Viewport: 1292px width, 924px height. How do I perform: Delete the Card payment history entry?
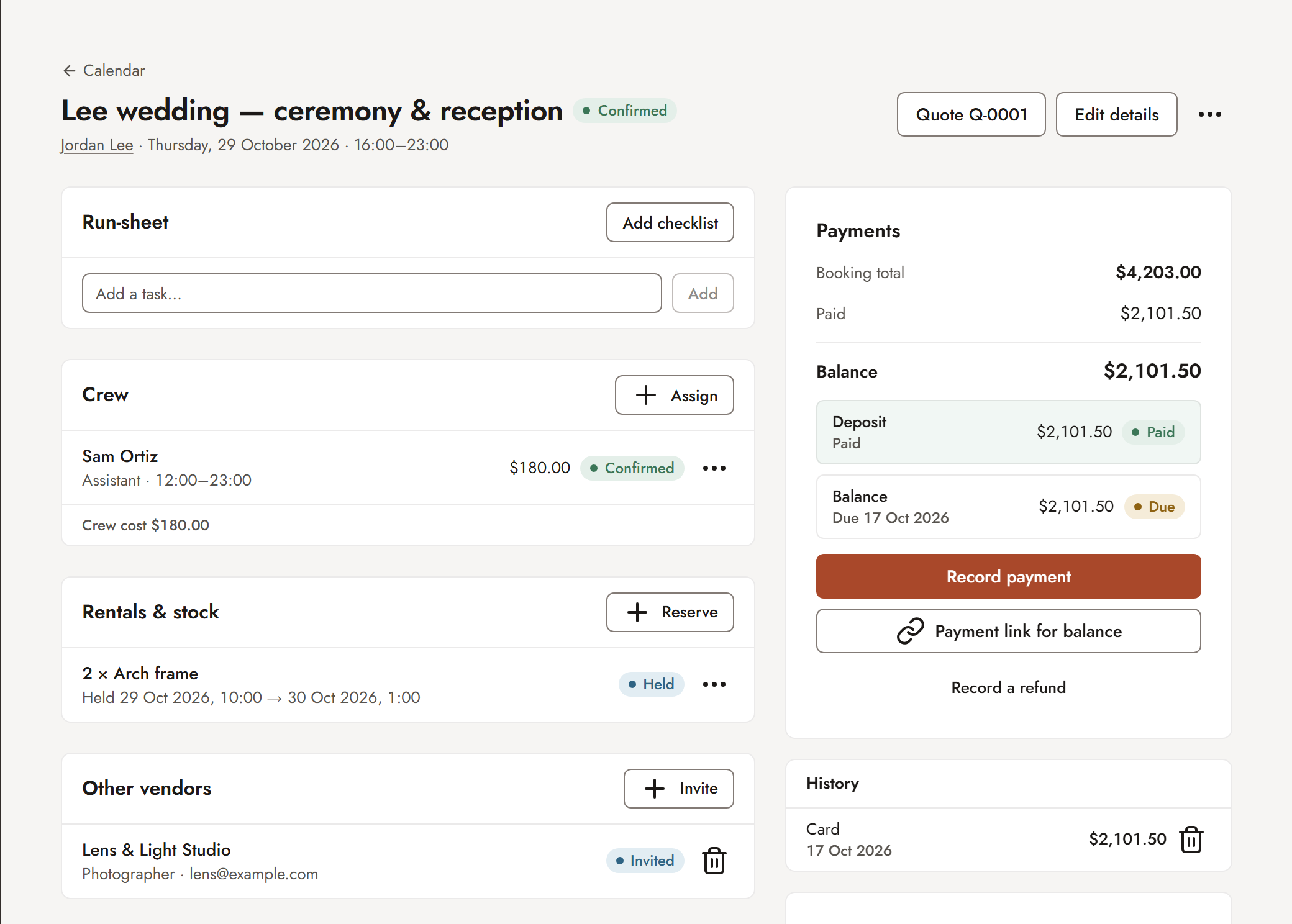tap(1191, 840)
